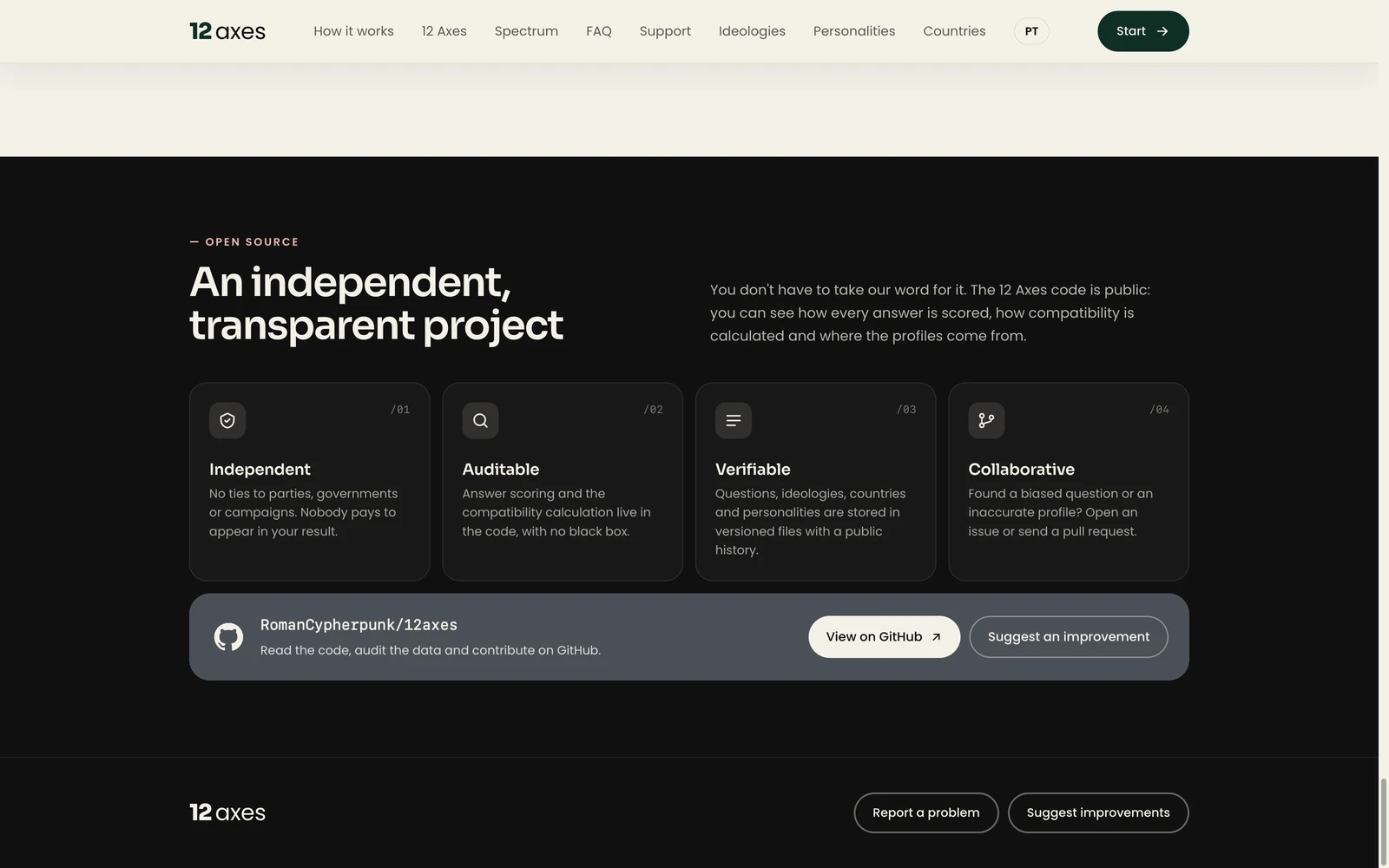Click the RomanCypherpunk/12axes repository name
The image size is (1389, 868).
359,625
